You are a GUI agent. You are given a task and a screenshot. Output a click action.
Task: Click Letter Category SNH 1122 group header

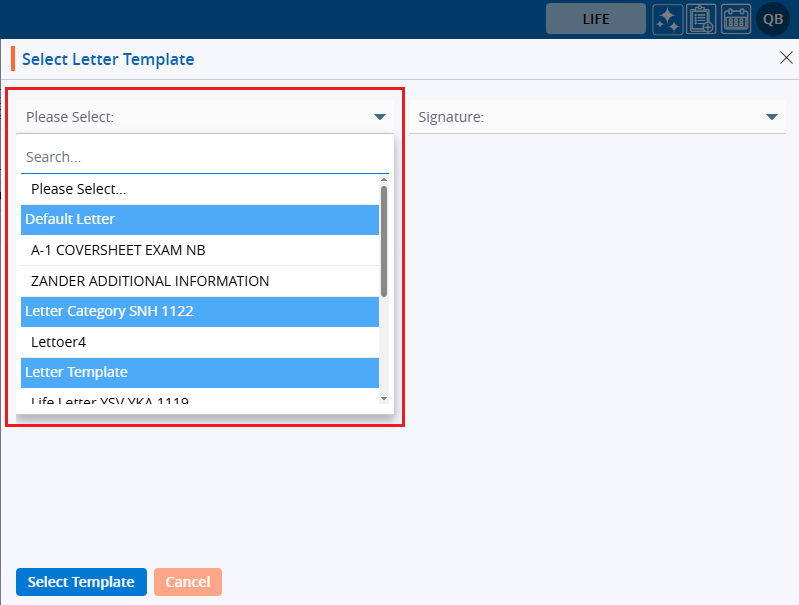point(109,311)
